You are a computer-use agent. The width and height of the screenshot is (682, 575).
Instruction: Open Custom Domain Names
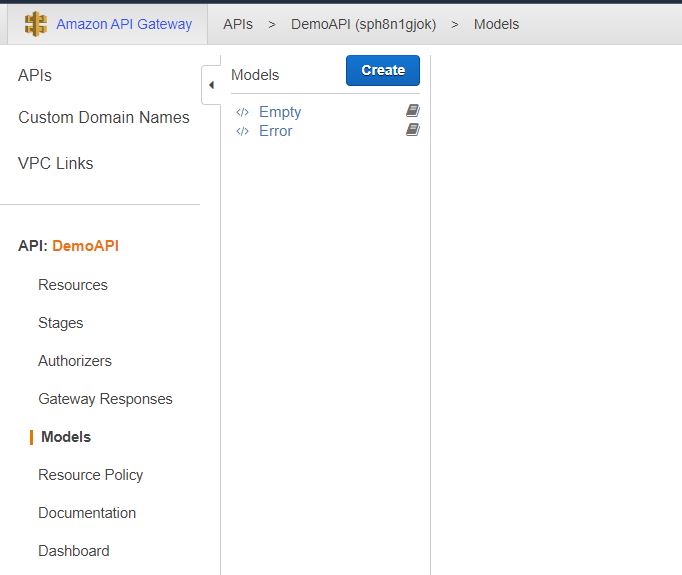(104, 117)
